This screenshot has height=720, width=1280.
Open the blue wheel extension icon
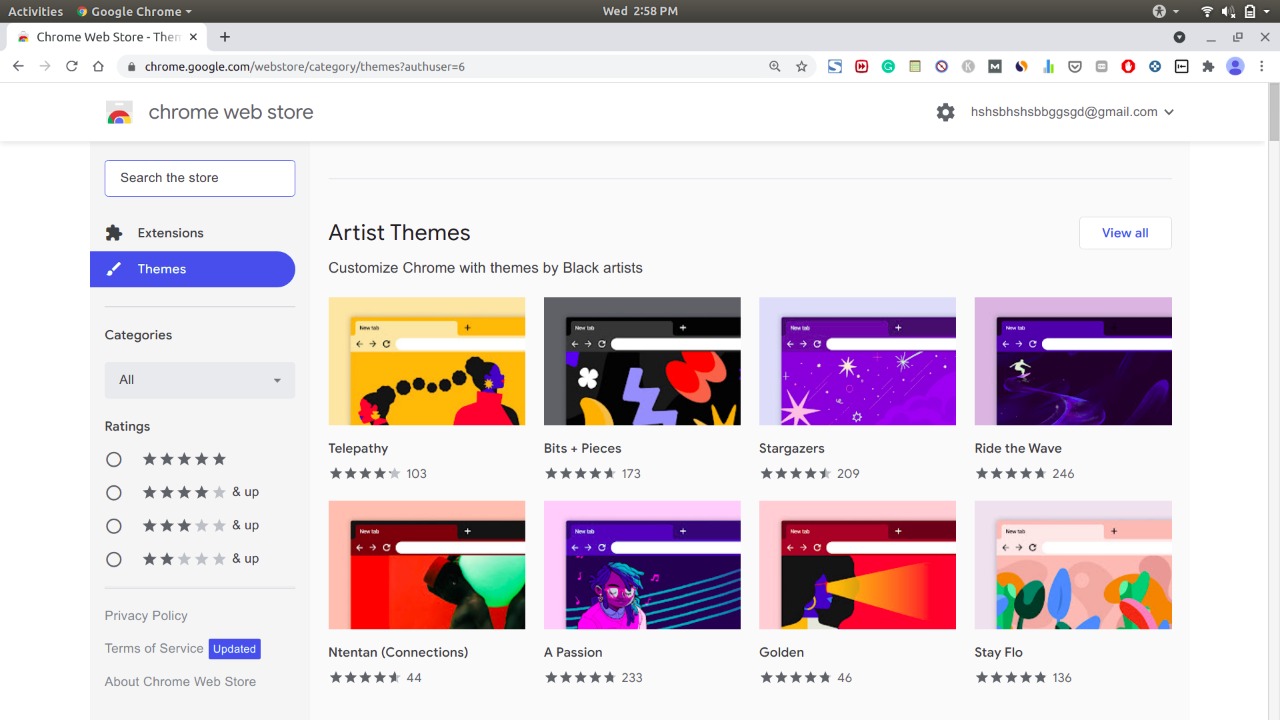[1155, 66]
